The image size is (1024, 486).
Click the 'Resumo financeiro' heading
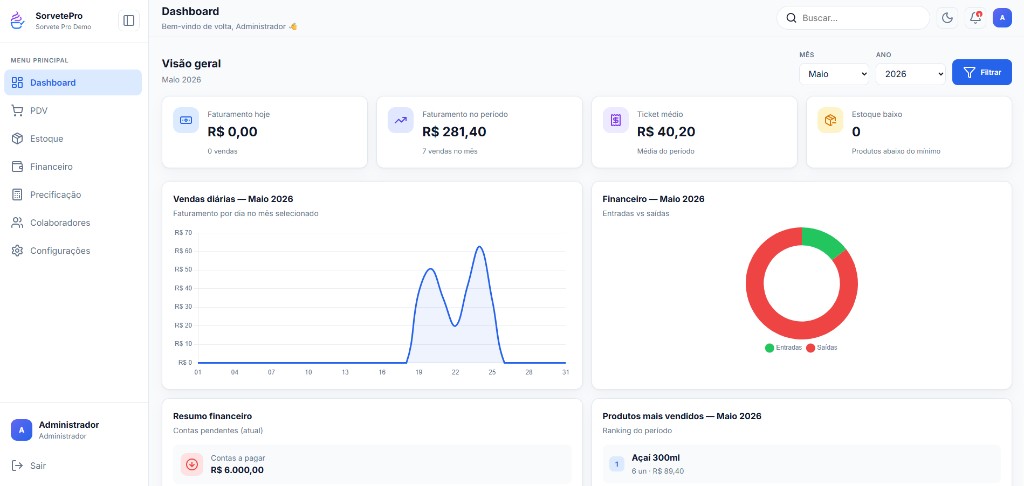pos(212,416)
